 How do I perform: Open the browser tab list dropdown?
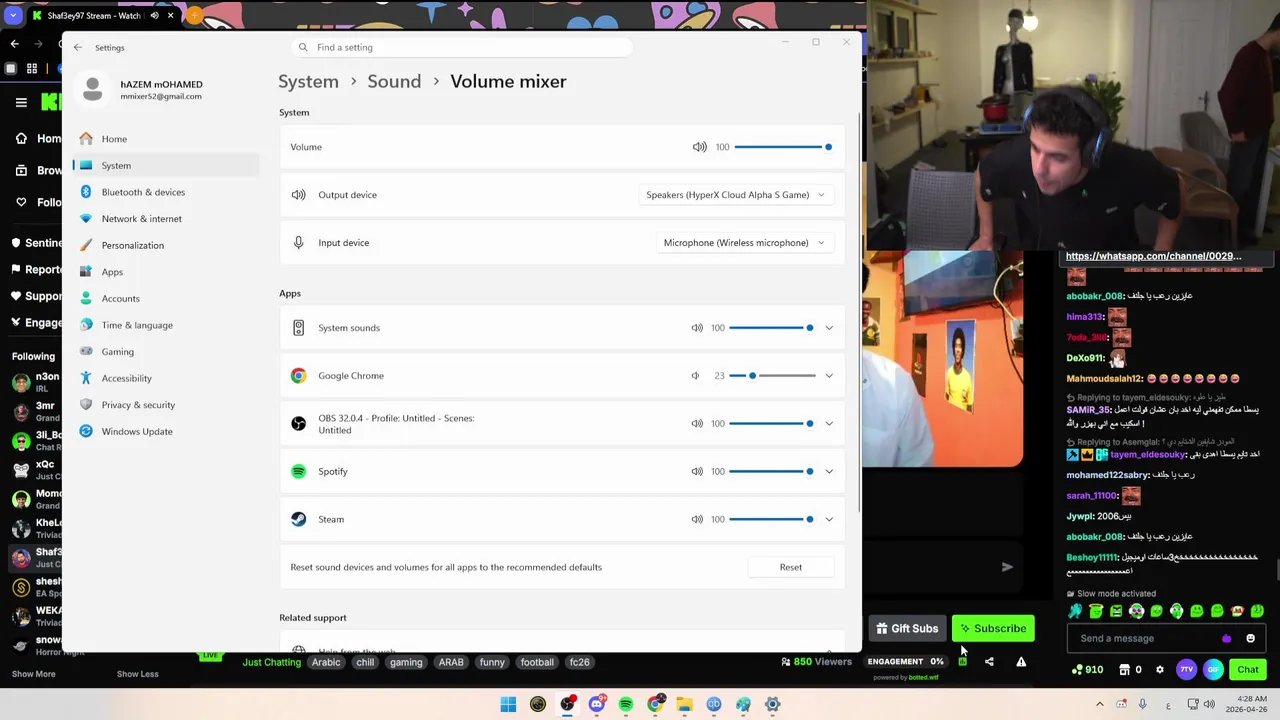pyautogui.click(x=13, y=16)
